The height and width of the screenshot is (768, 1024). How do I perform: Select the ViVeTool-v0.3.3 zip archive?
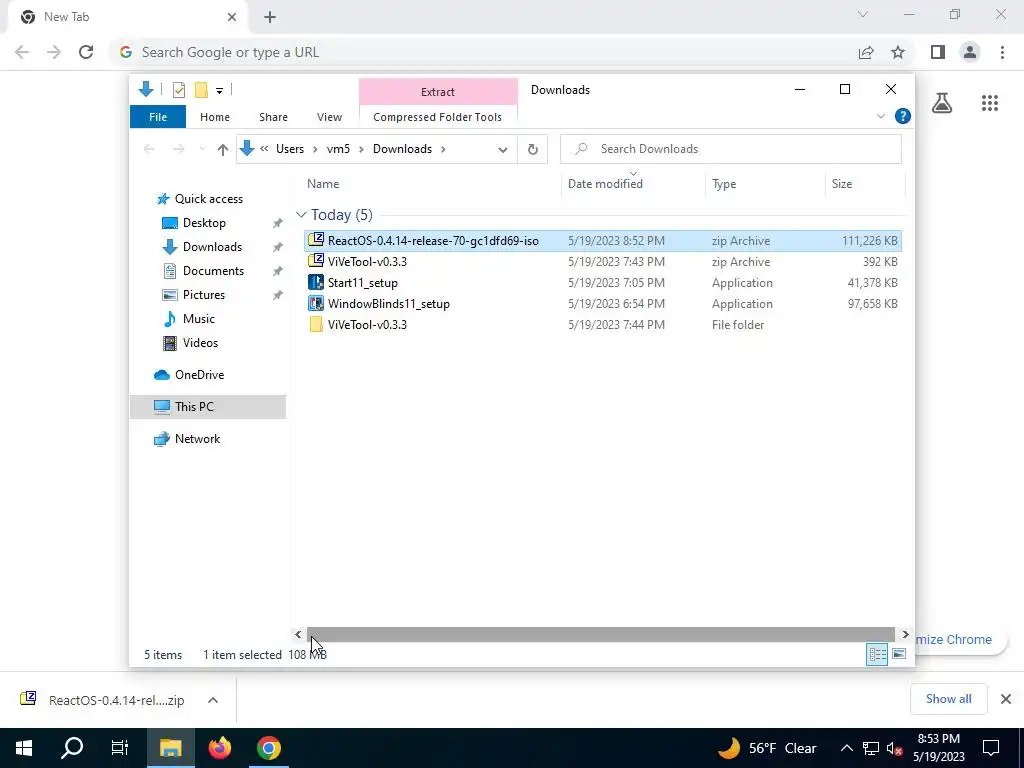click(603, 262)
